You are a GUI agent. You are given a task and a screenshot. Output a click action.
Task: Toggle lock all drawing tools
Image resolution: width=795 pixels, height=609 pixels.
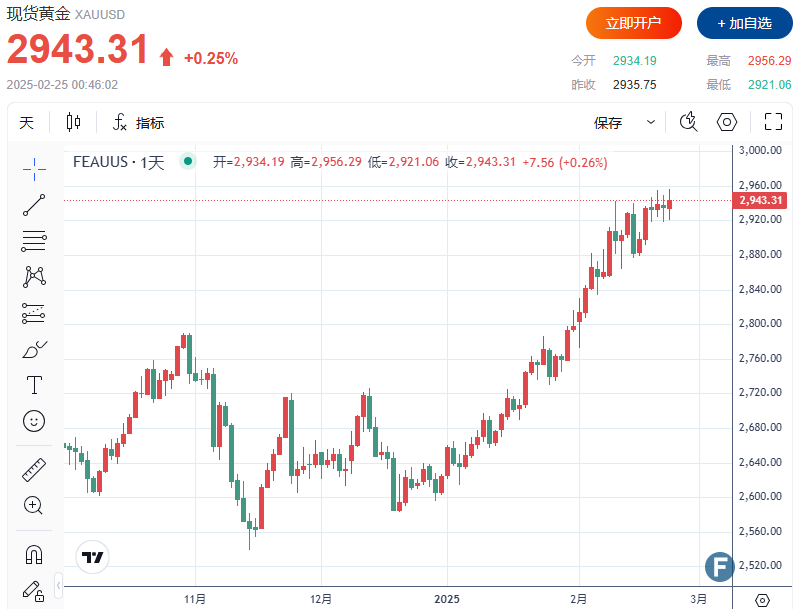click(x=34, y=589)
